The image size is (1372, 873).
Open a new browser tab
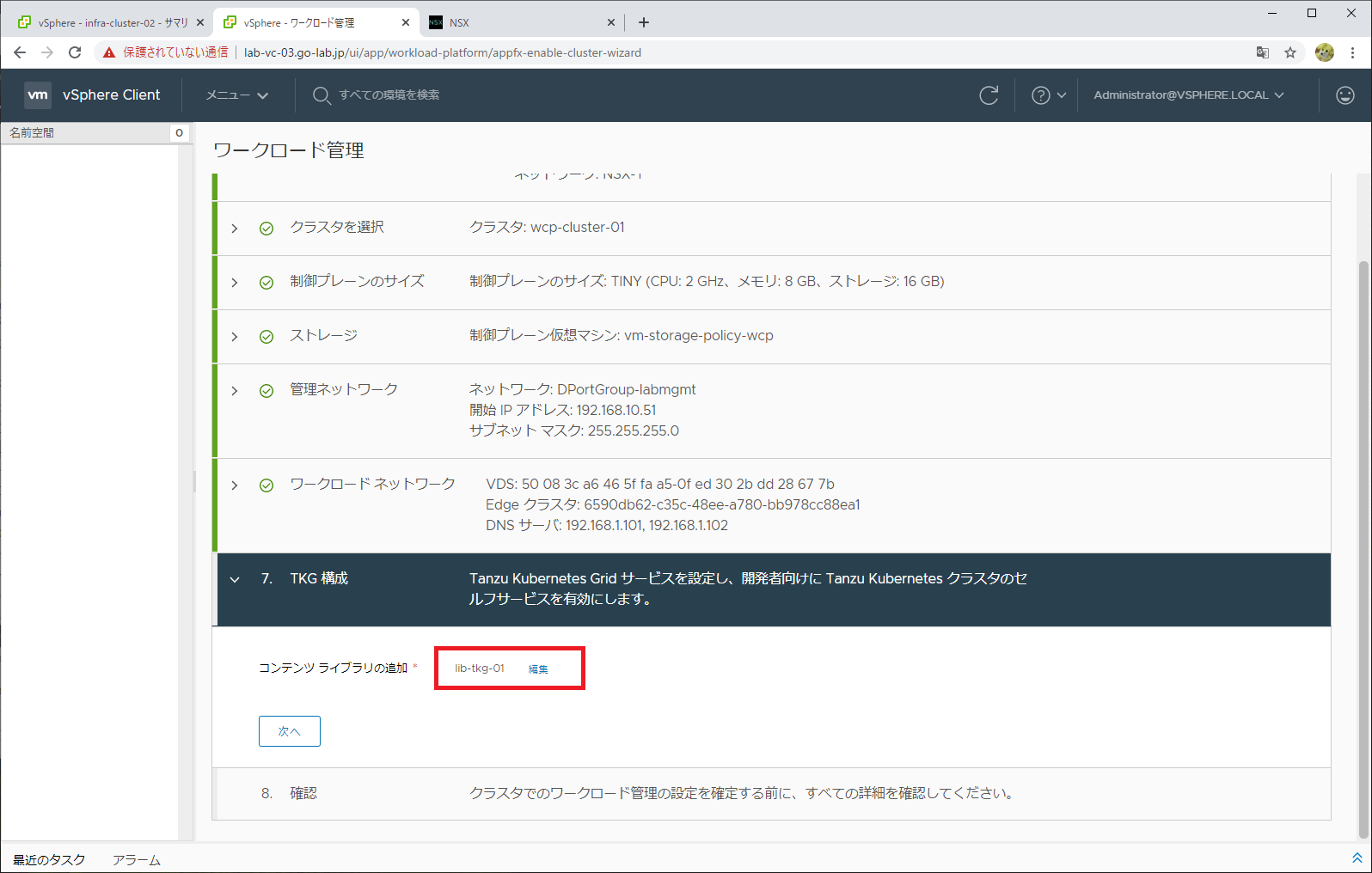pyautogui.click(x=644, y=22)
